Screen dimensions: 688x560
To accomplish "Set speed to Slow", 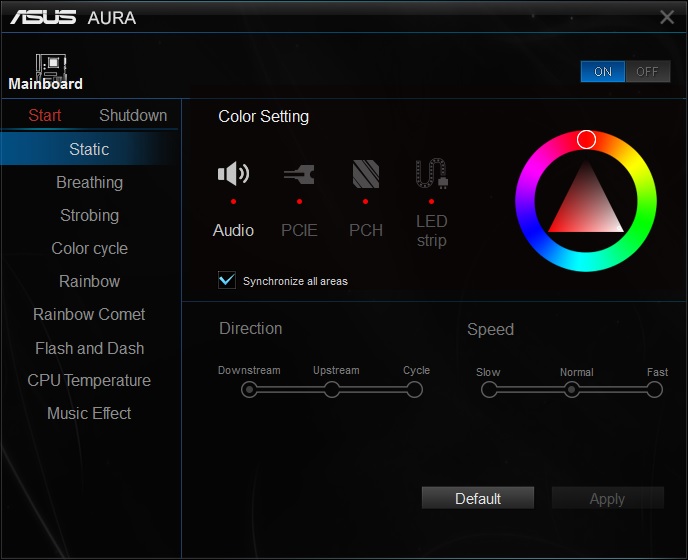I will click(x=489, y=390).
